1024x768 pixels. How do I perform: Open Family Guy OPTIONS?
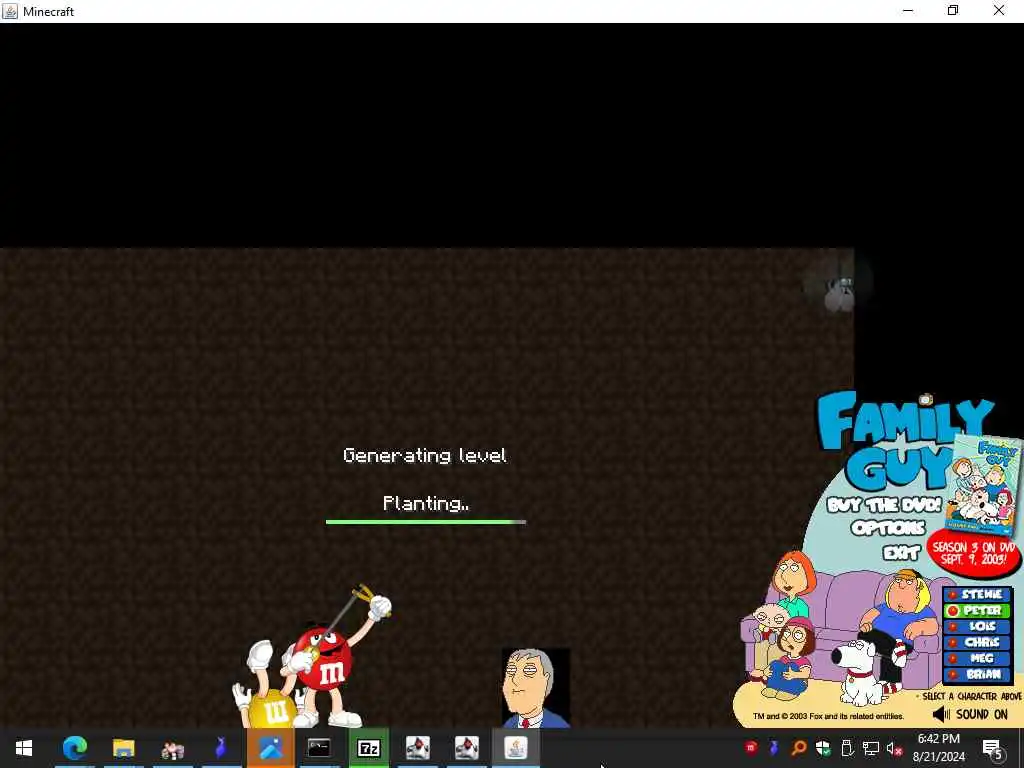click(888, 528)
